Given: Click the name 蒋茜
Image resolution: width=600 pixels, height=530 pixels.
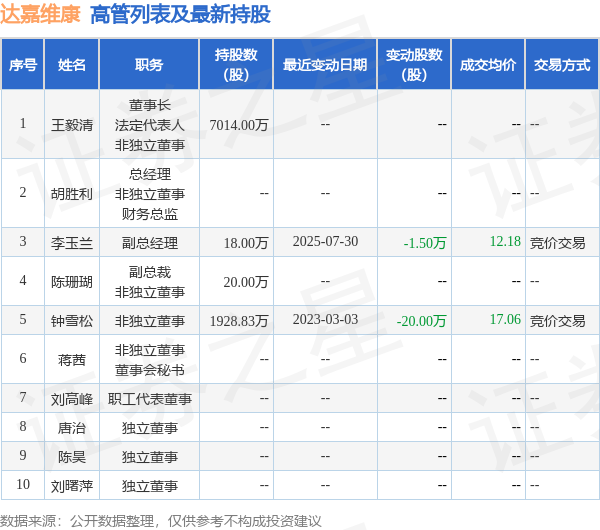Looking at the screenshot, I should click(x=72, y=360).
